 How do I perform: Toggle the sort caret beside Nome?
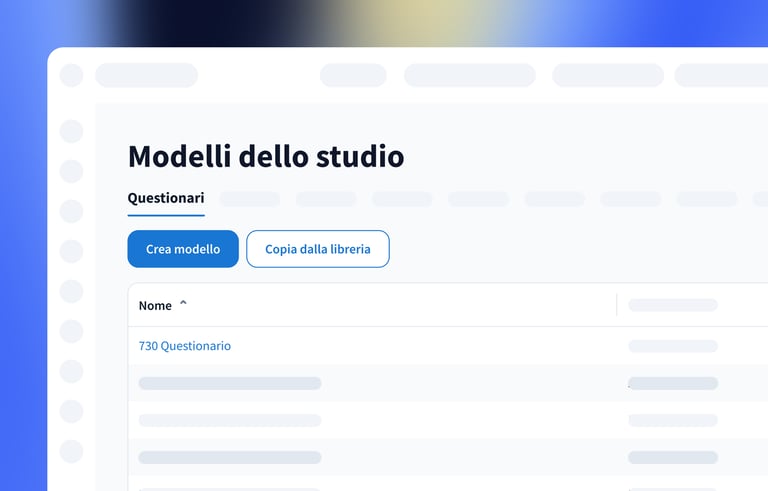(183, 304)
